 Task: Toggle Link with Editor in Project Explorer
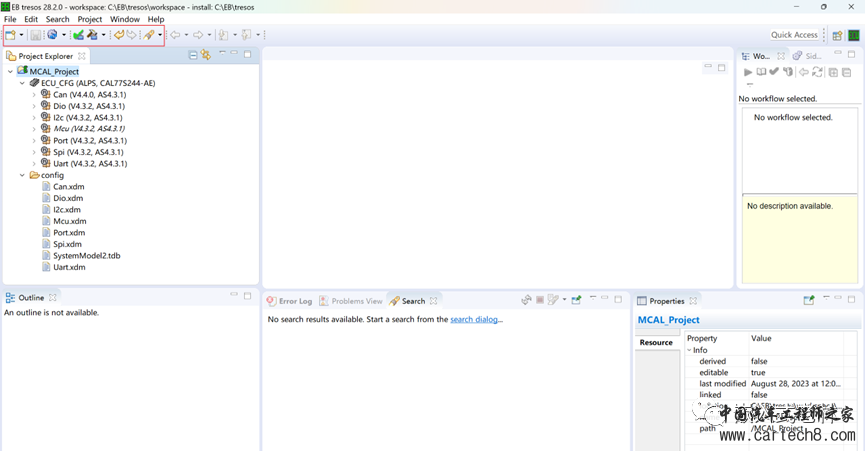click(206, 56)
